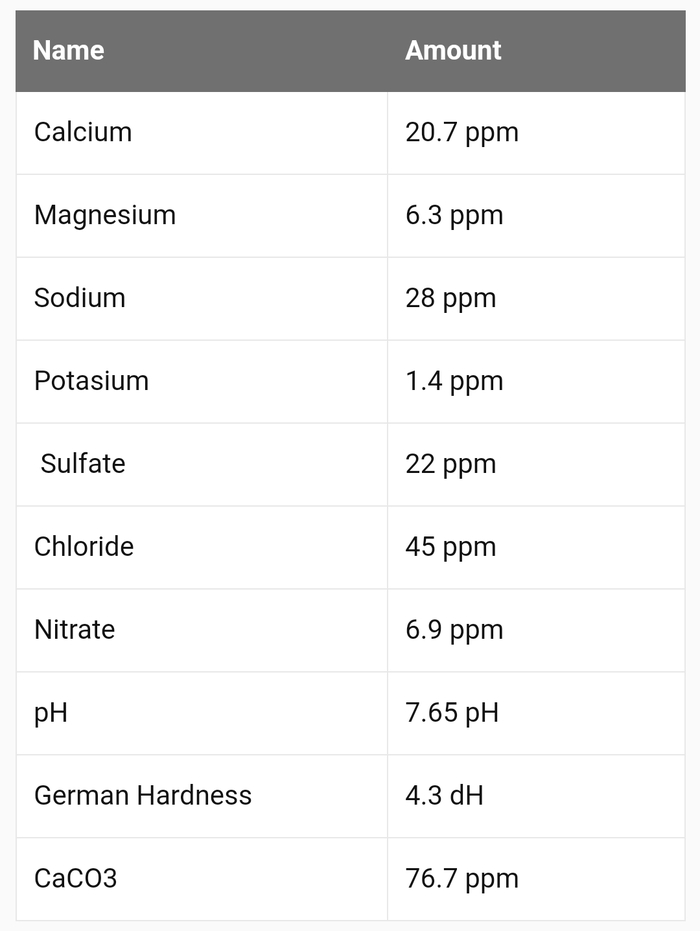Screen dimensions: 700x931
Task: Click the 1.4 ppm potassium value
Action: point(454,381)
